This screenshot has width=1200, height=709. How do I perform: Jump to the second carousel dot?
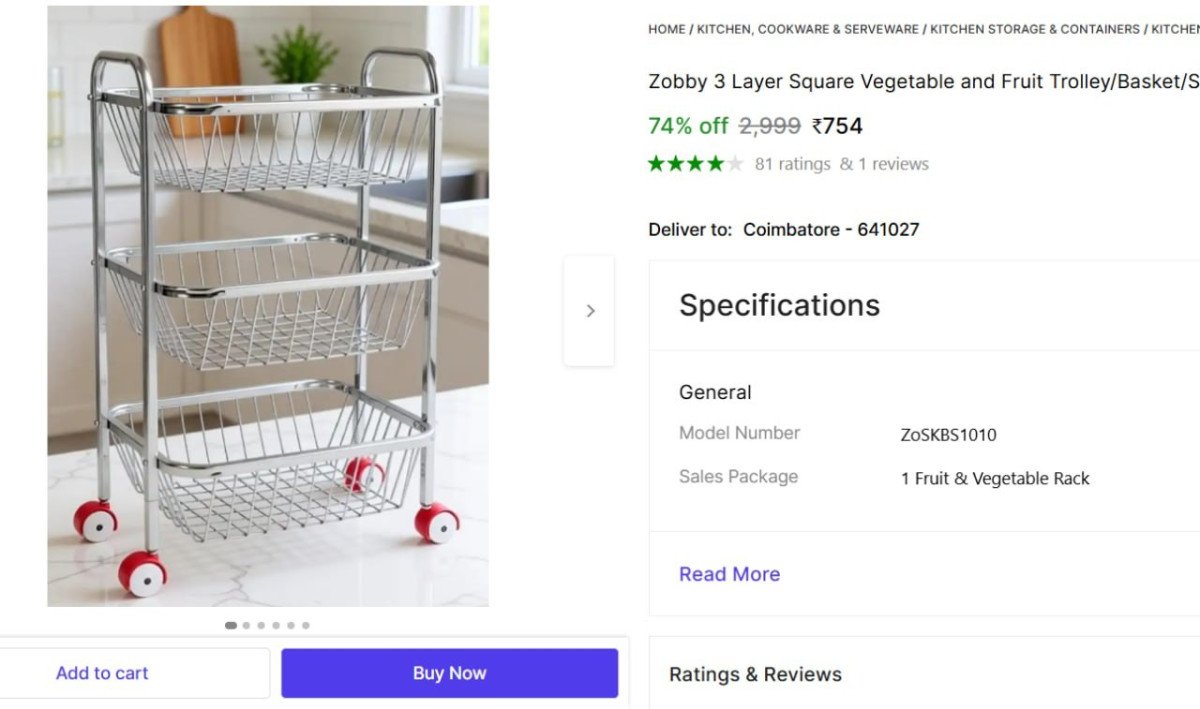click(246, 626)
